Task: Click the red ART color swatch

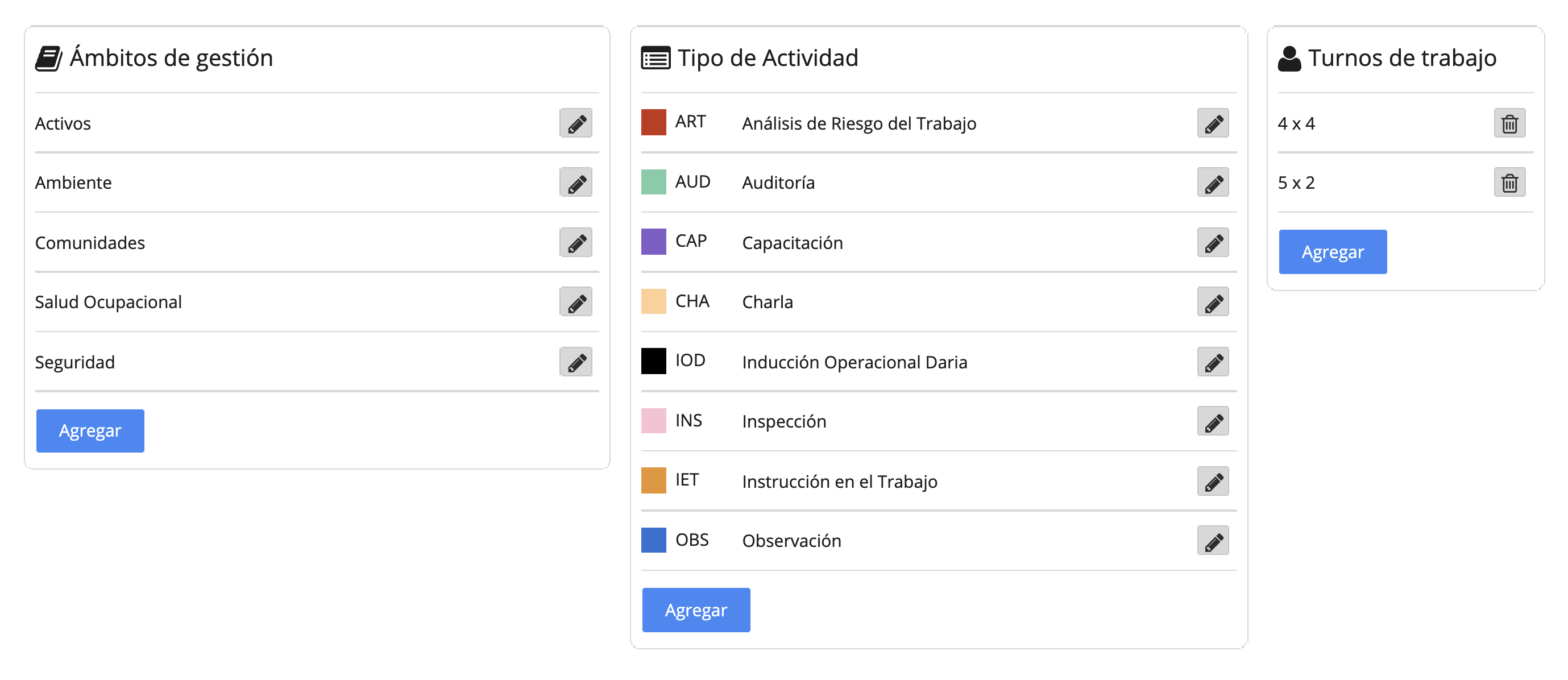Action: tap(654, 122)
